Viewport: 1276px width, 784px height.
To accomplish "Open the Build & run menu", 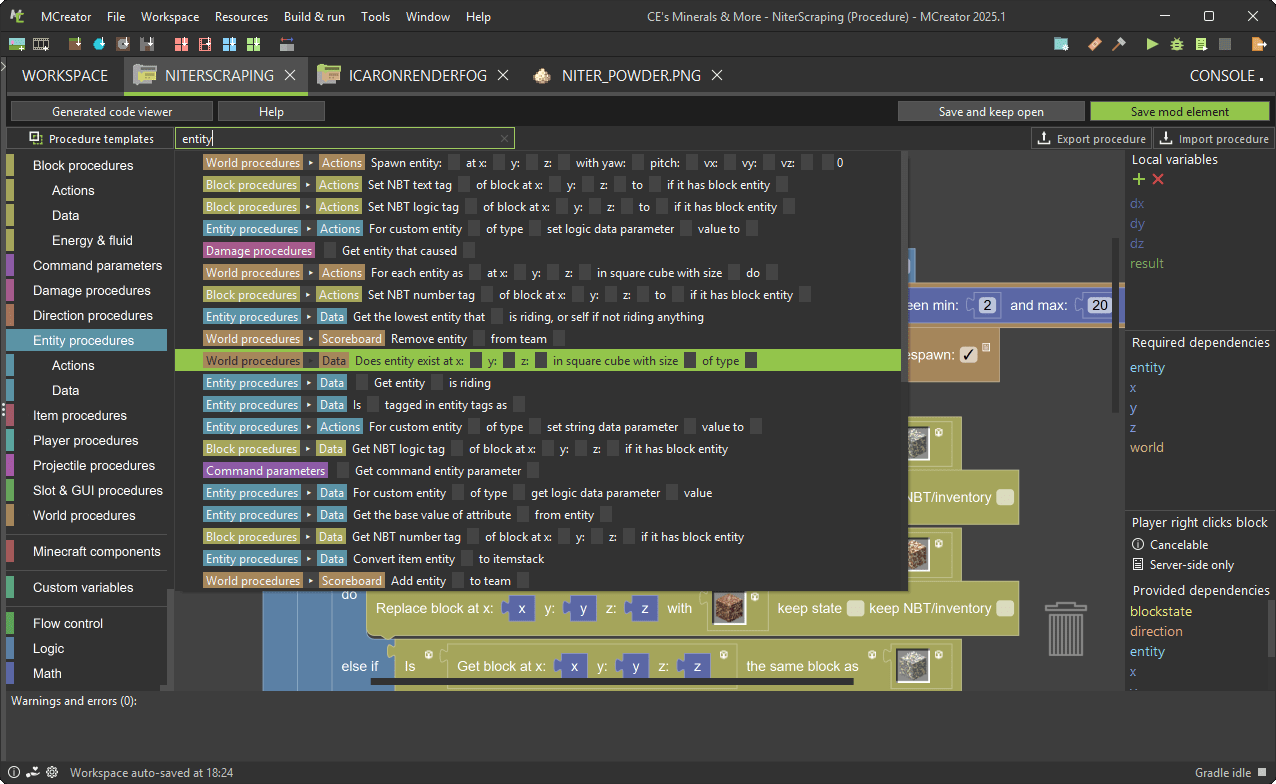I will click(x=314, y=16).
